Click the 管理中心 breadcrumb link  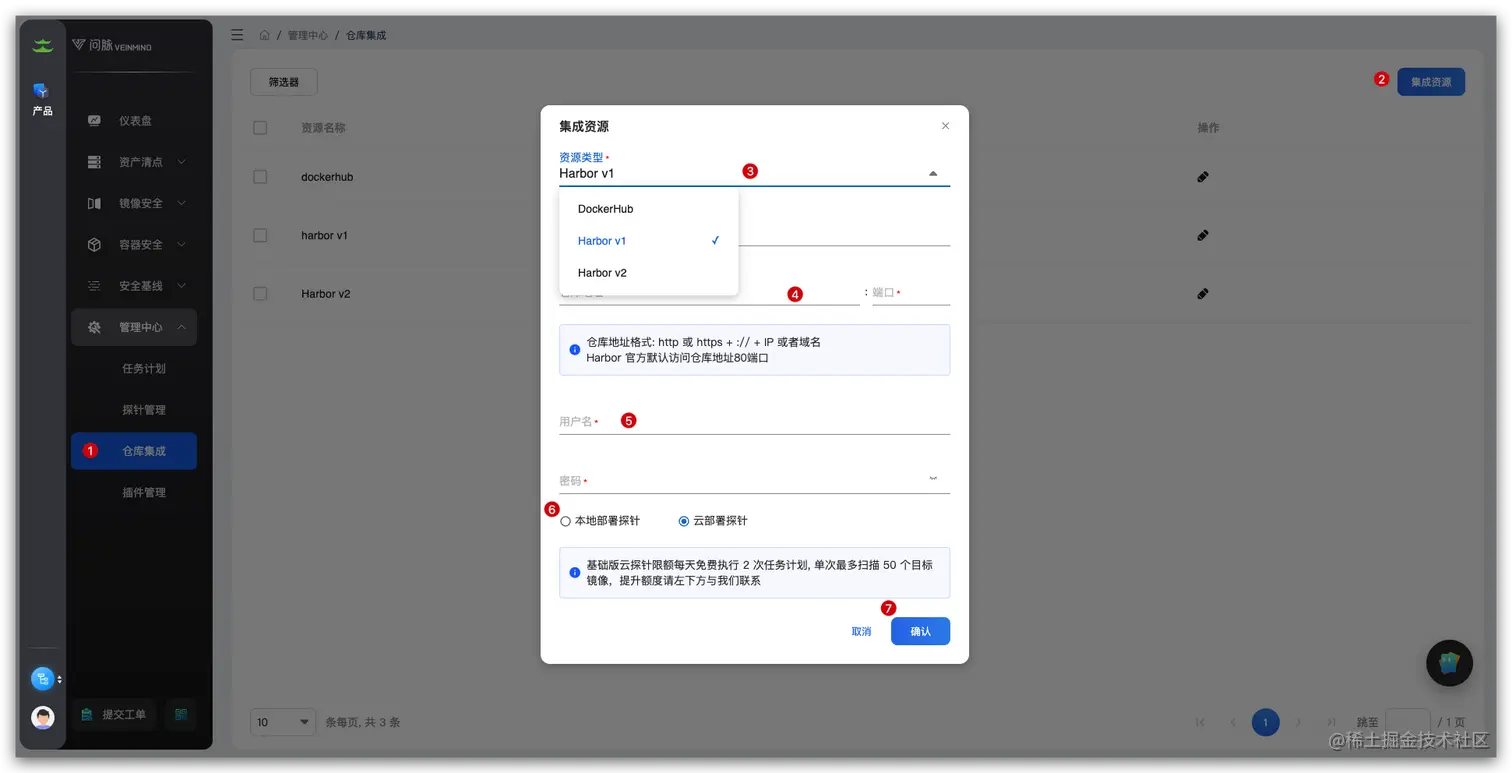(x=308, y=35)
